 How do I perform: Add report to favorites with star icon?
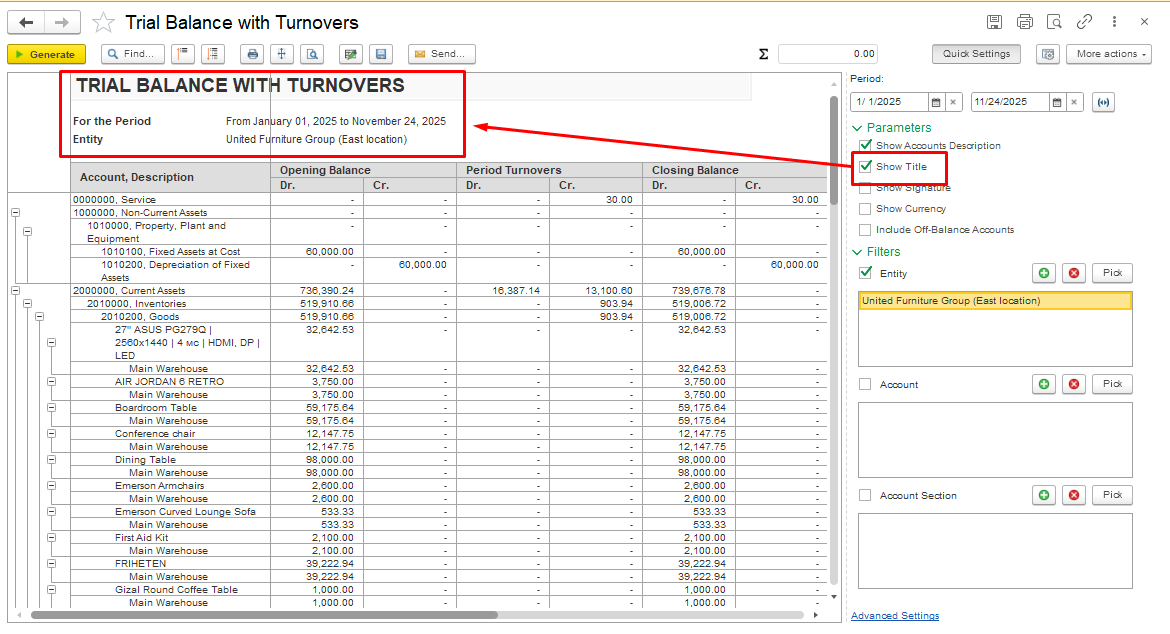(x=103, y=23)
